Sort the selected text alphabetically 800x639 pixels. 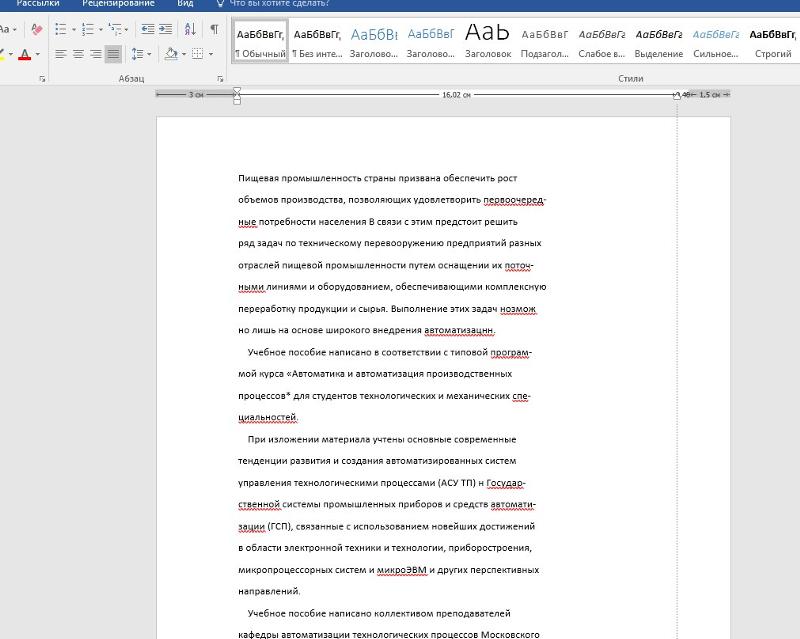coord(190,29)
